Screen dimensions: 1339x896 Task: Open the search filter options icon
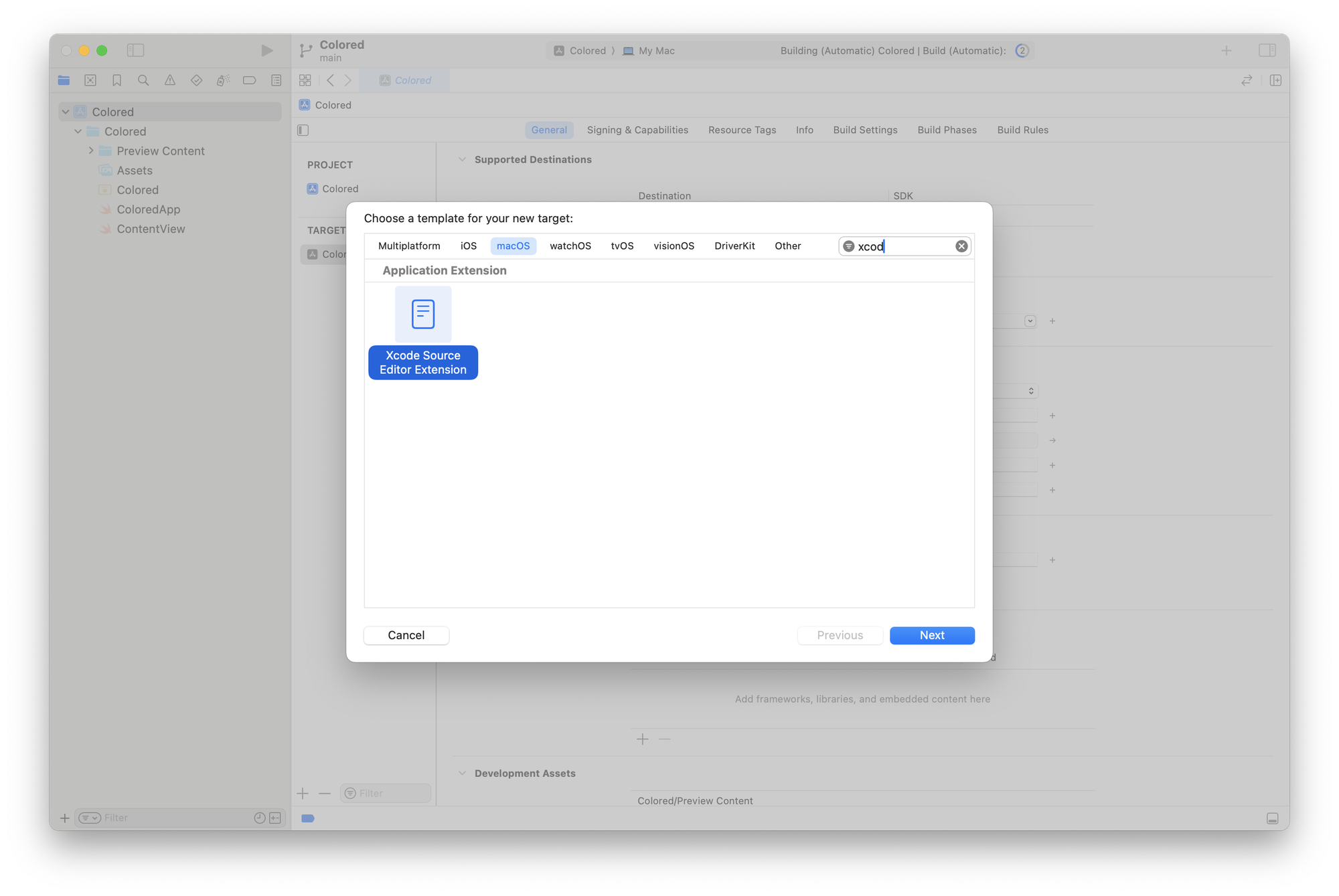click(x=848, y=246)
